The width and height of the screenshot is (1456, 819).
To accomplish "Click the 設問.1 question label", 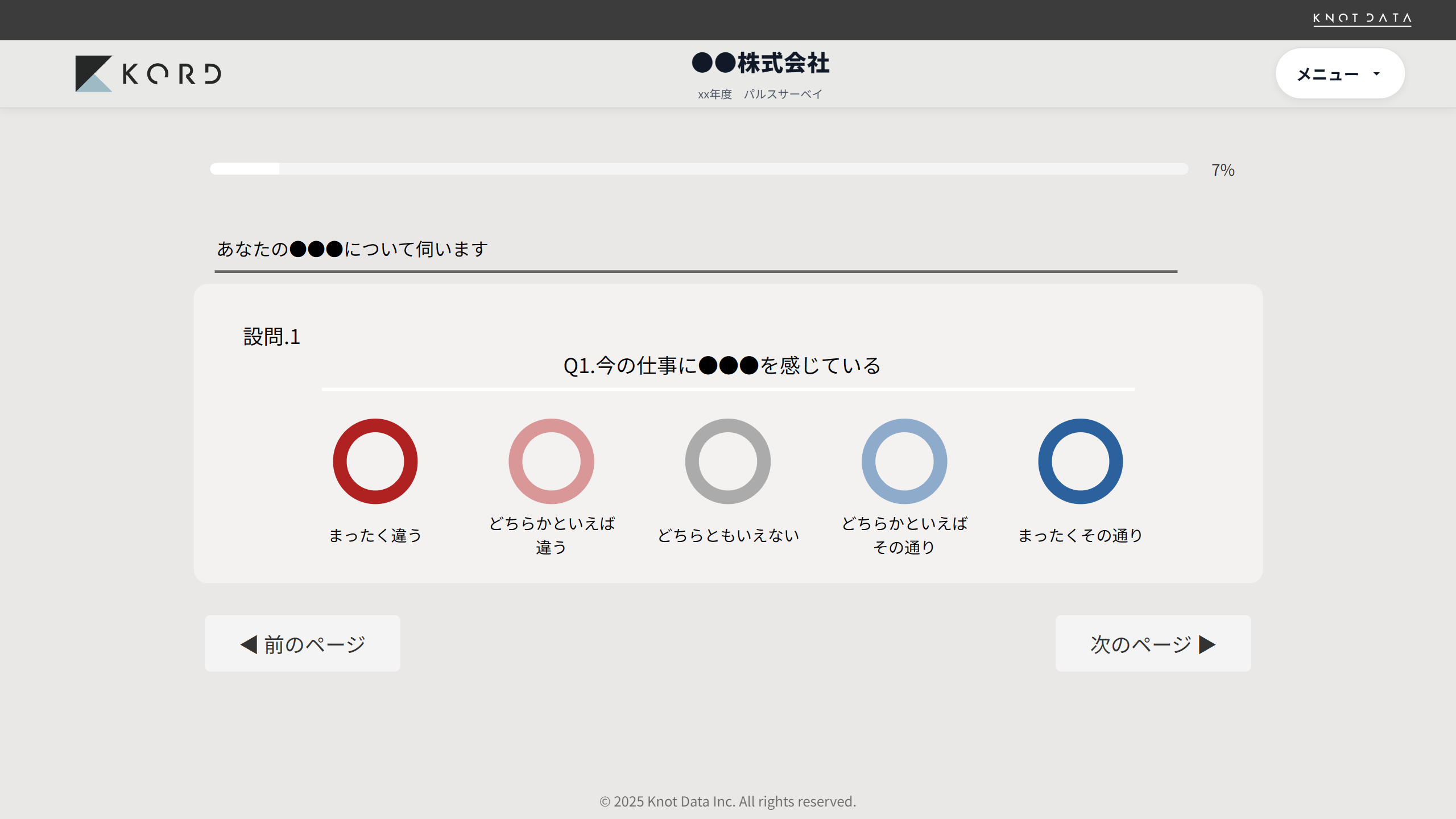I will 271,336.
